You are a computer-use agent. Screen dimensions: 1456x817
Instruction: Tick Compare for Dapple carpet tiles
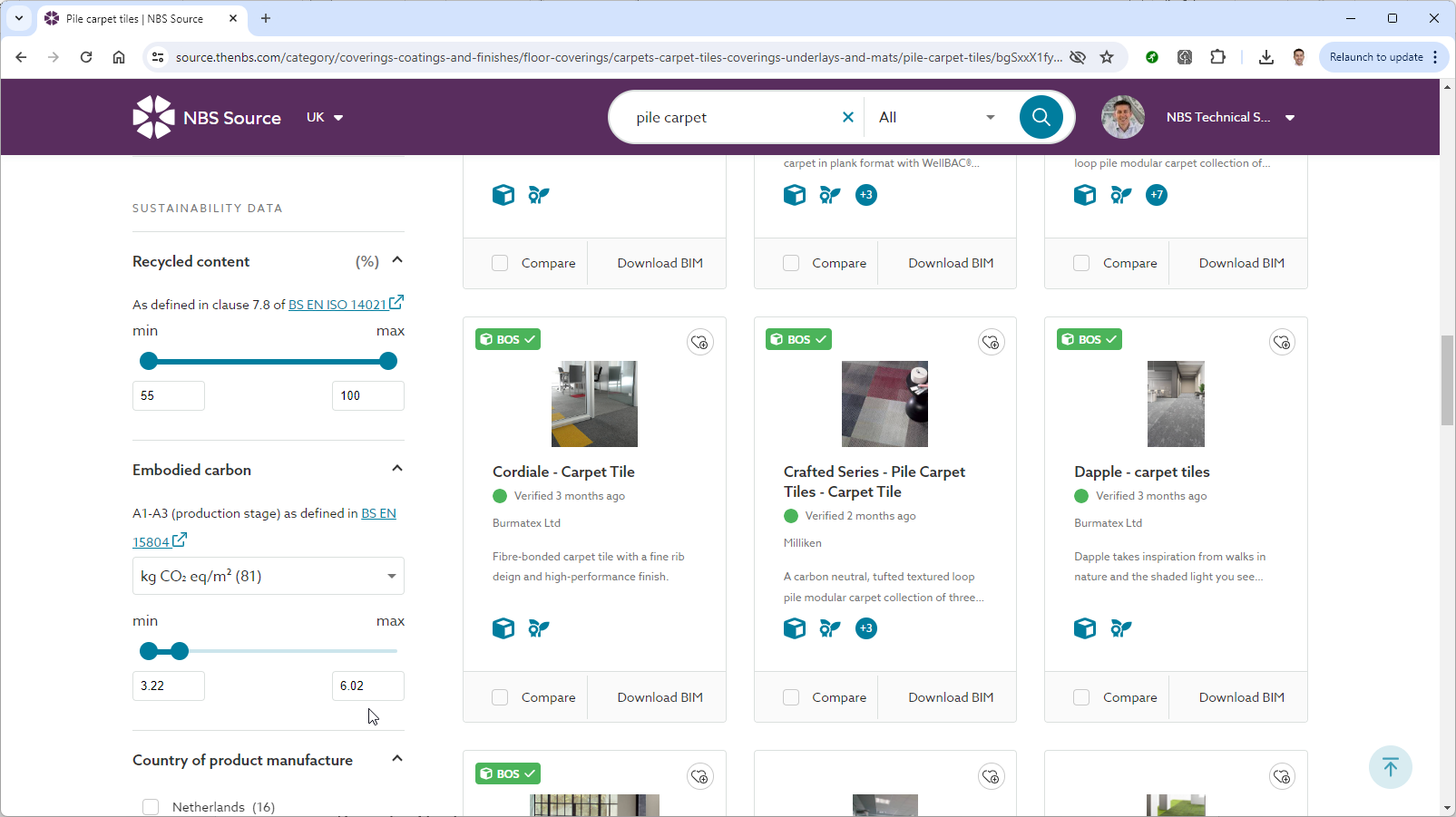pos(1081,697)
